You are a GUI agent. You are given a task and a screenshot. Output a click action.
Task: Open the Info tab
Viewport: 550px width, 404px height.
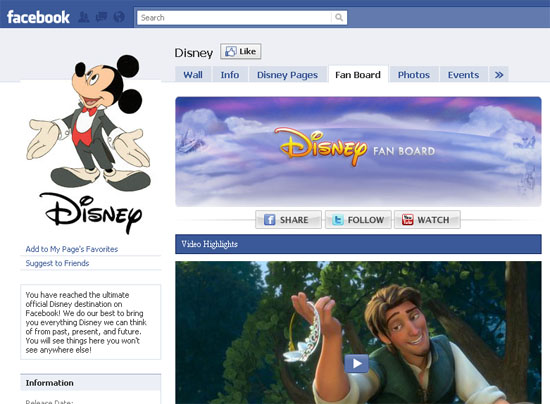click(x=230, y=75)
